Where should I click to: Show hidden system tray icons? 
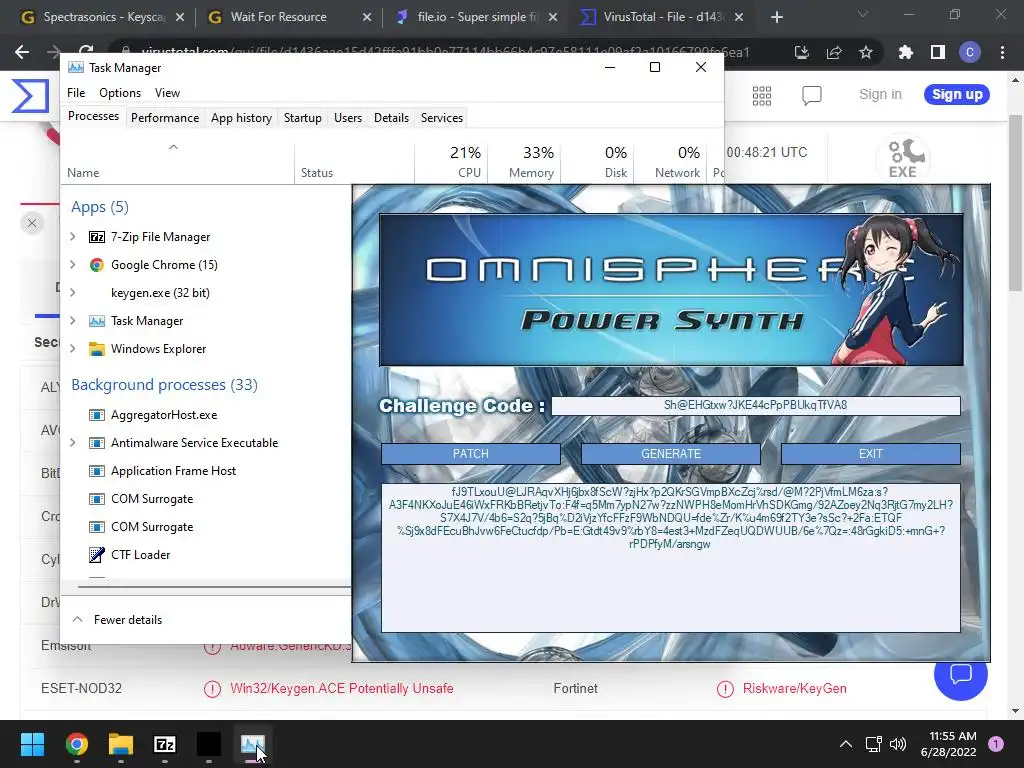(x=846, y=744)
